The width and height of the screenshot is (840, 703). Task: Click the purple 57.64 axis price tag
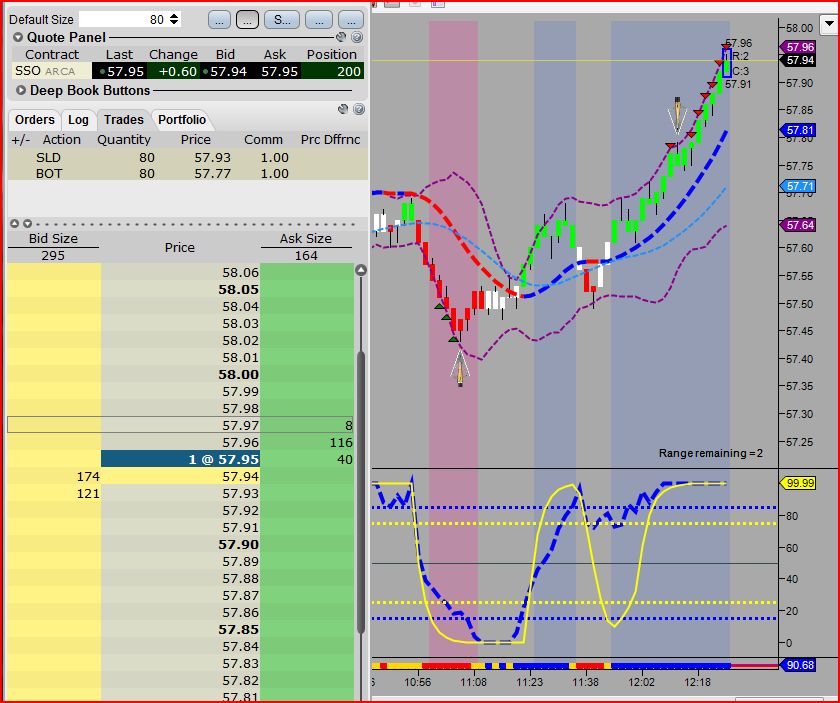pos(798,225)
